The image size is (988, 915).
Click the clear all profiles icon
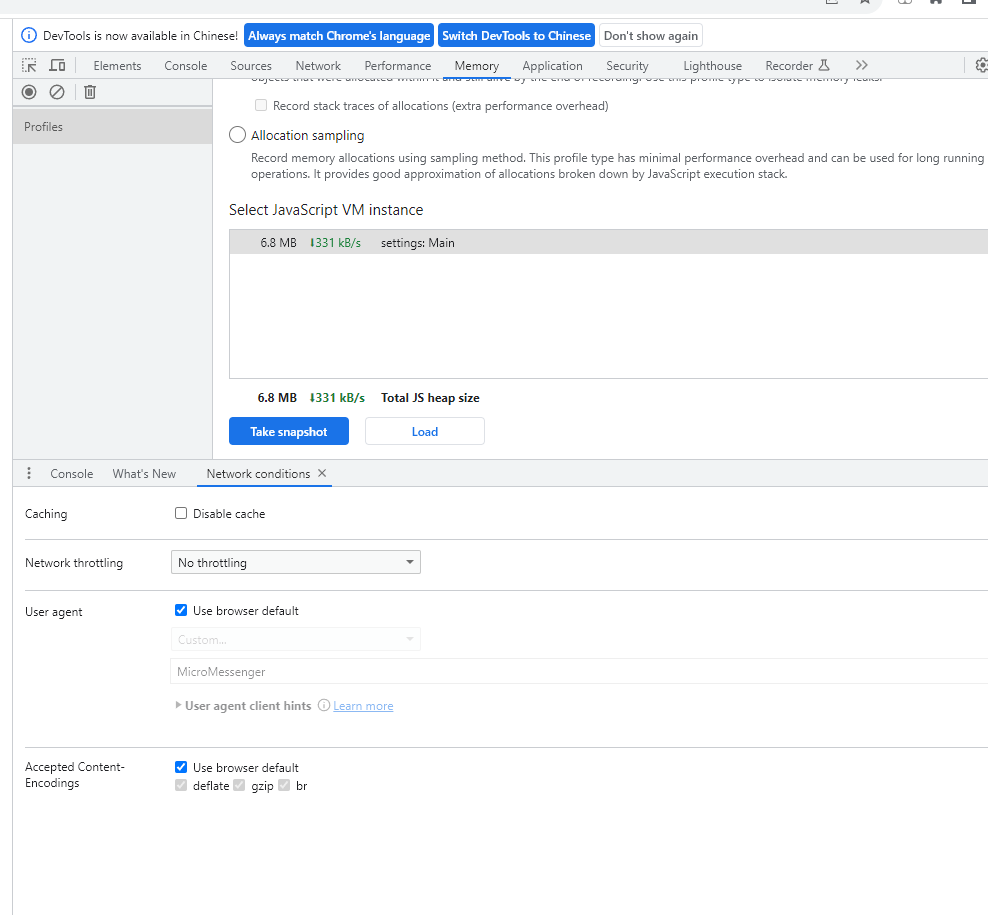click(57, 92)
